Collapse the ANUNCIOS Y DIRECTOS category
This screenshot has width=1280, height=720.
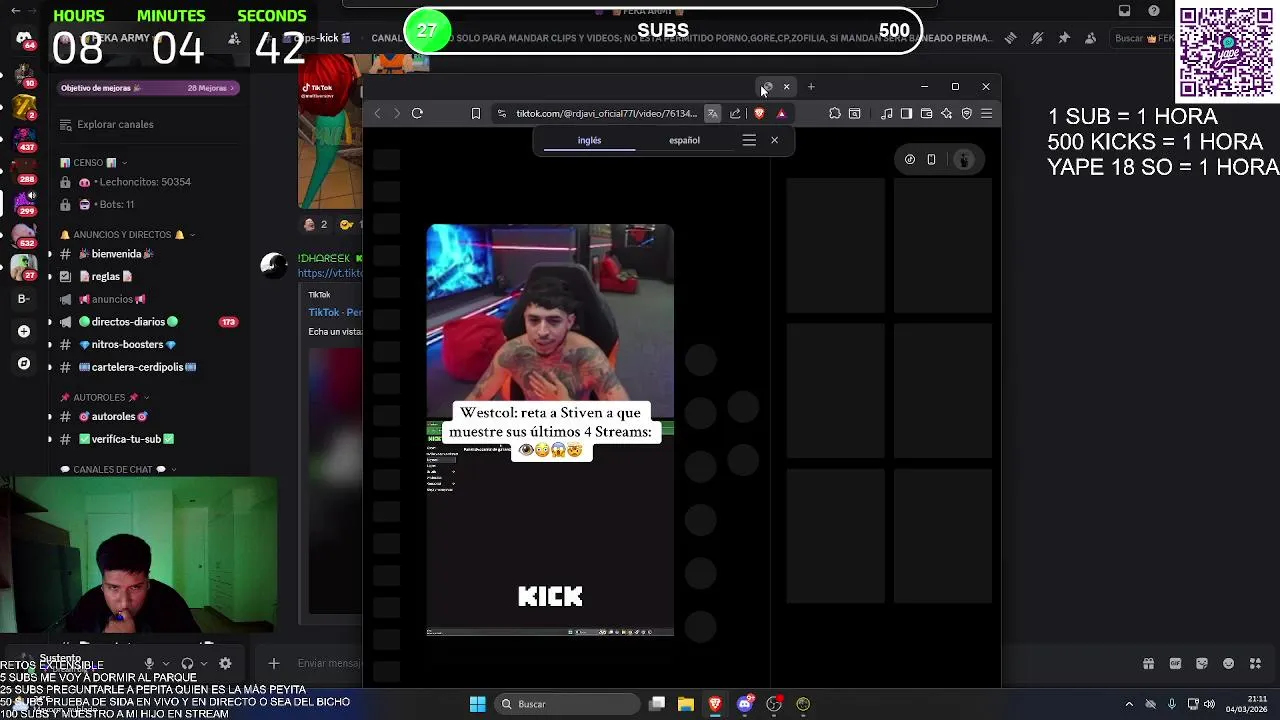(127, 235)
